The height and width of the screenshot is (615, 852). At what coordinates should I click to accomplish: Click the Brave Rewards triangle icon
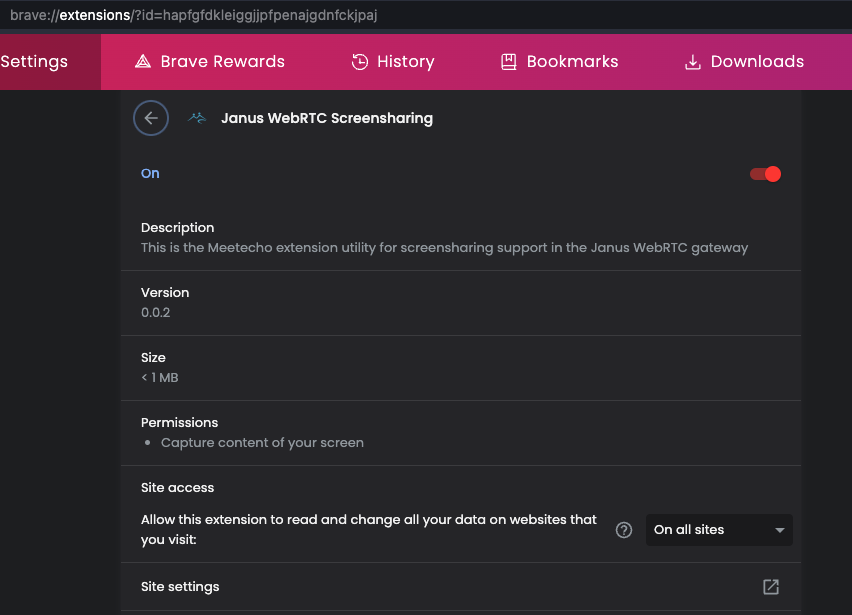(x=142, y=62)
